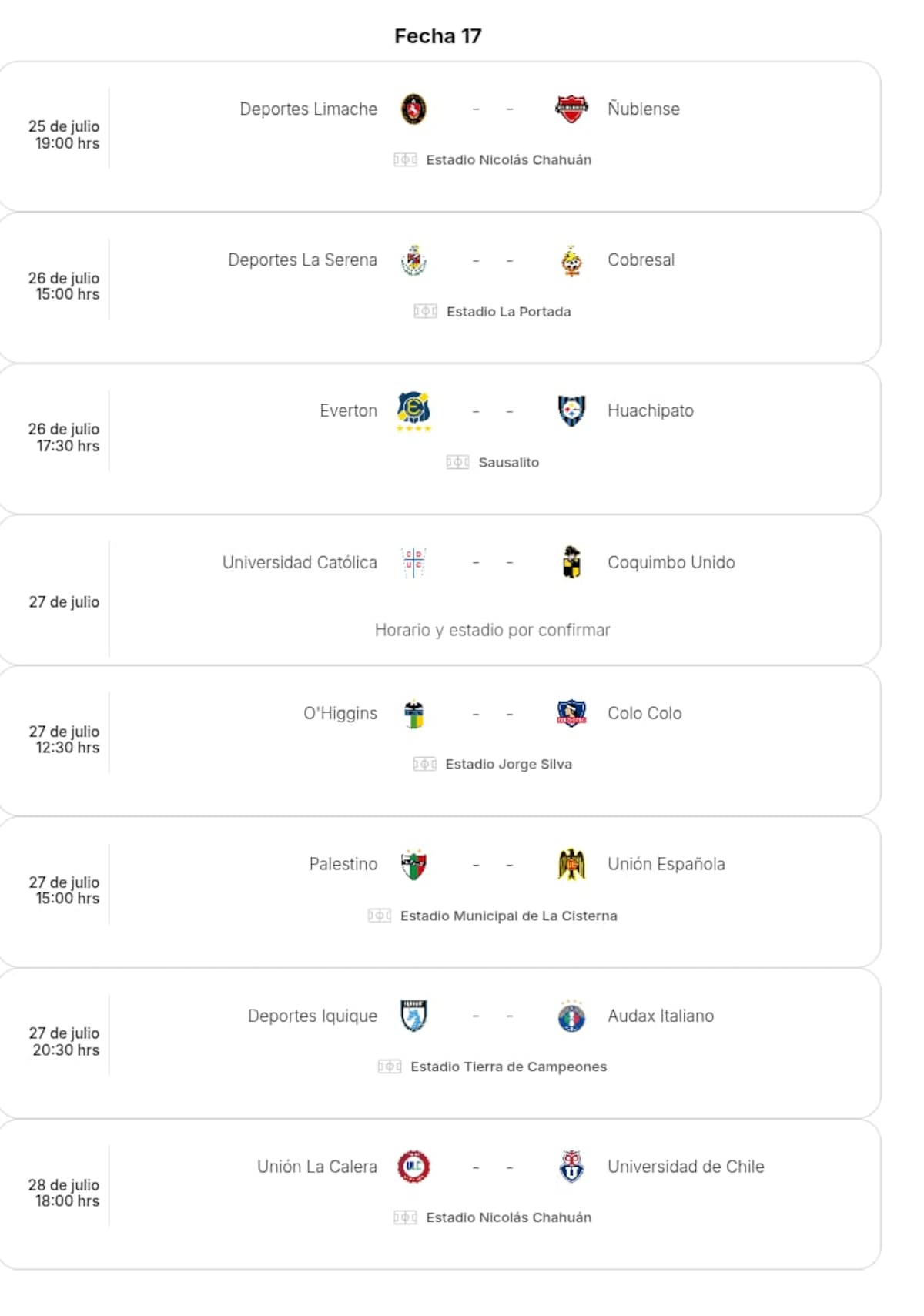
Task: Click Horario y estadio por confirmar text
Action: 493,629
